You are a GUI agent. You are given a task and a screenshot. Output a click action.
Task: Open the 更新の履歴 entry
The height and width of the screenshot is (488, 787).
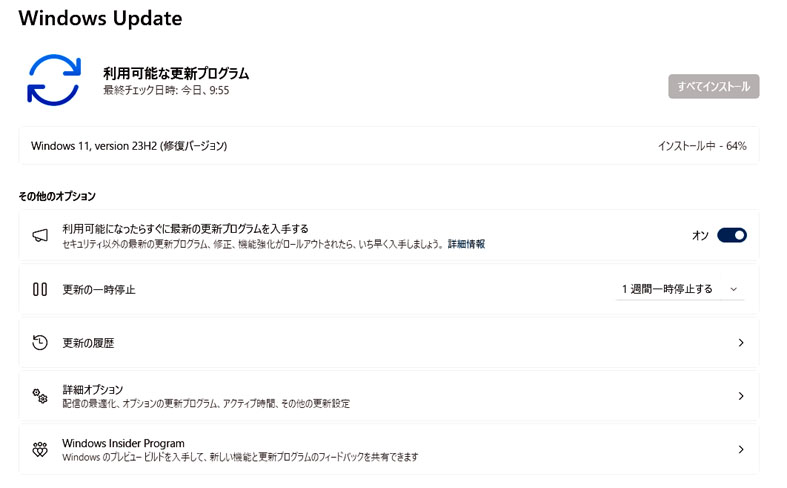point(389,342)
